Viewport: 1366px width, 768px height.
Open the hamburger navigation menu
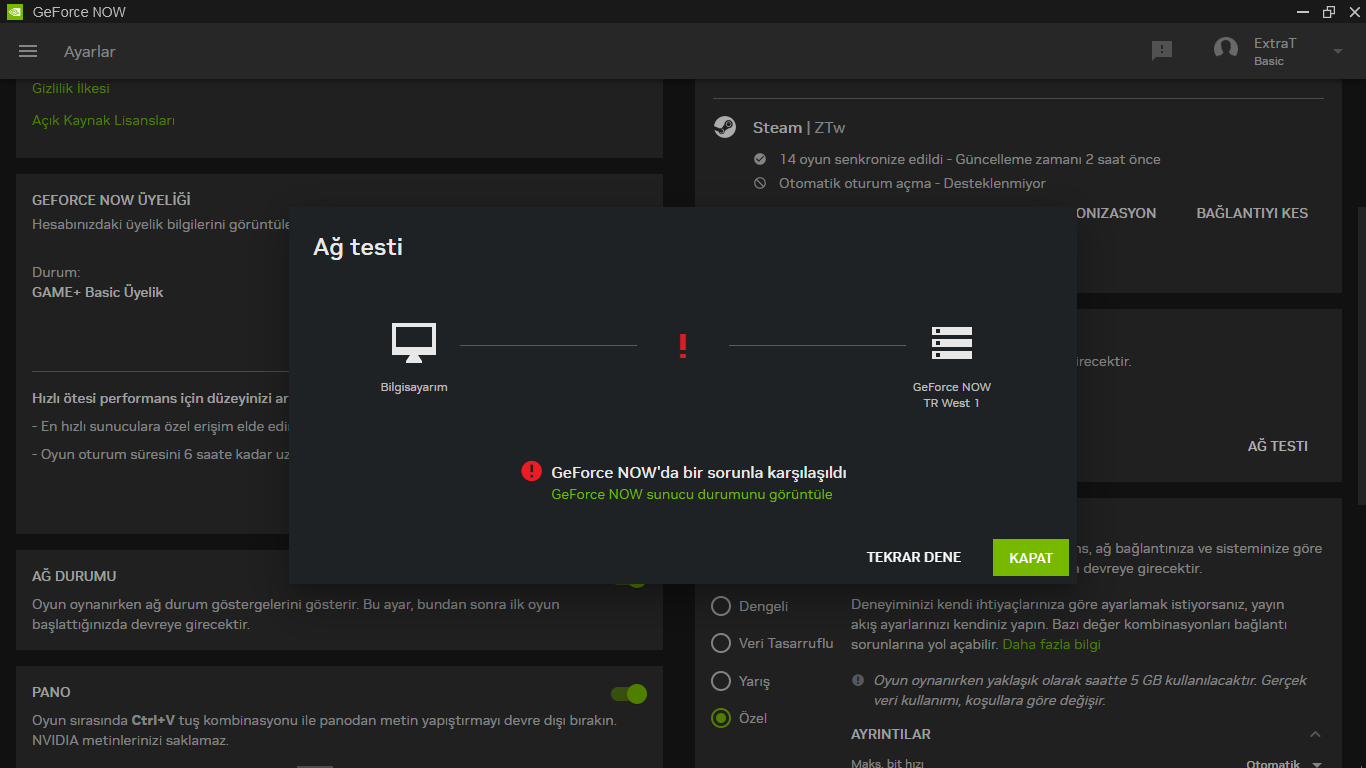28,51
